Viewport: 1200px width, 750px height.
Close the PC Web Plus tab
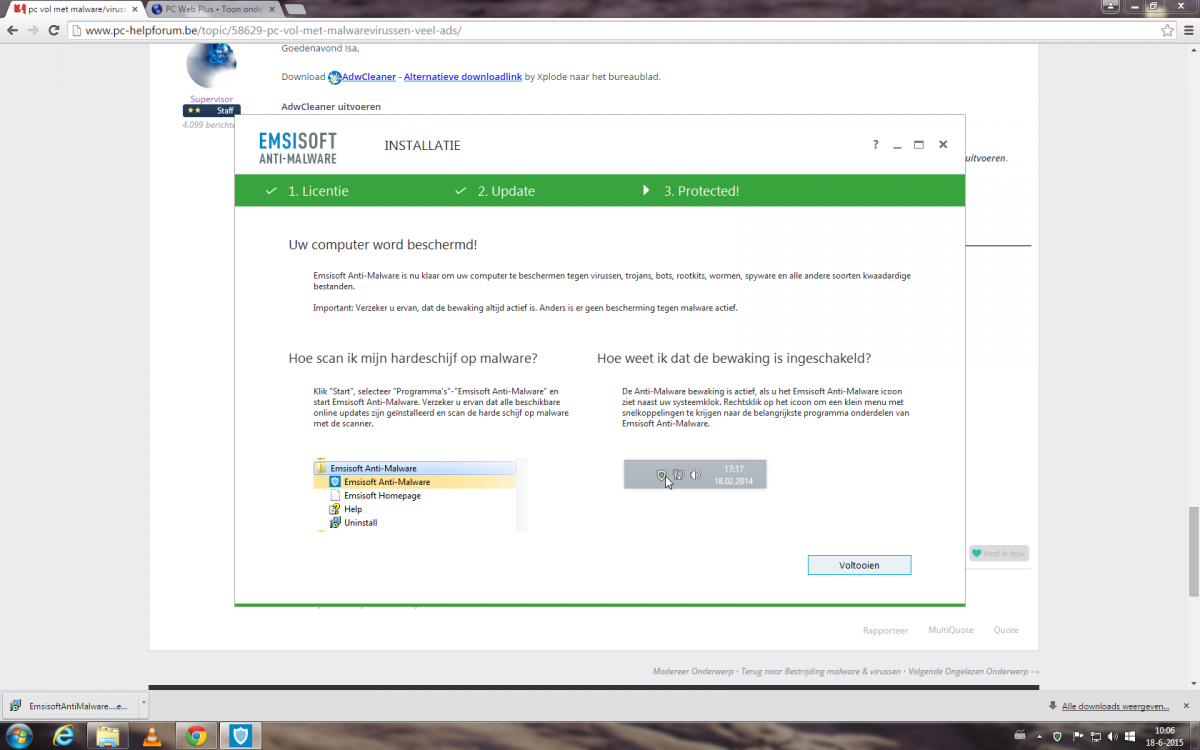pos(272,9)
